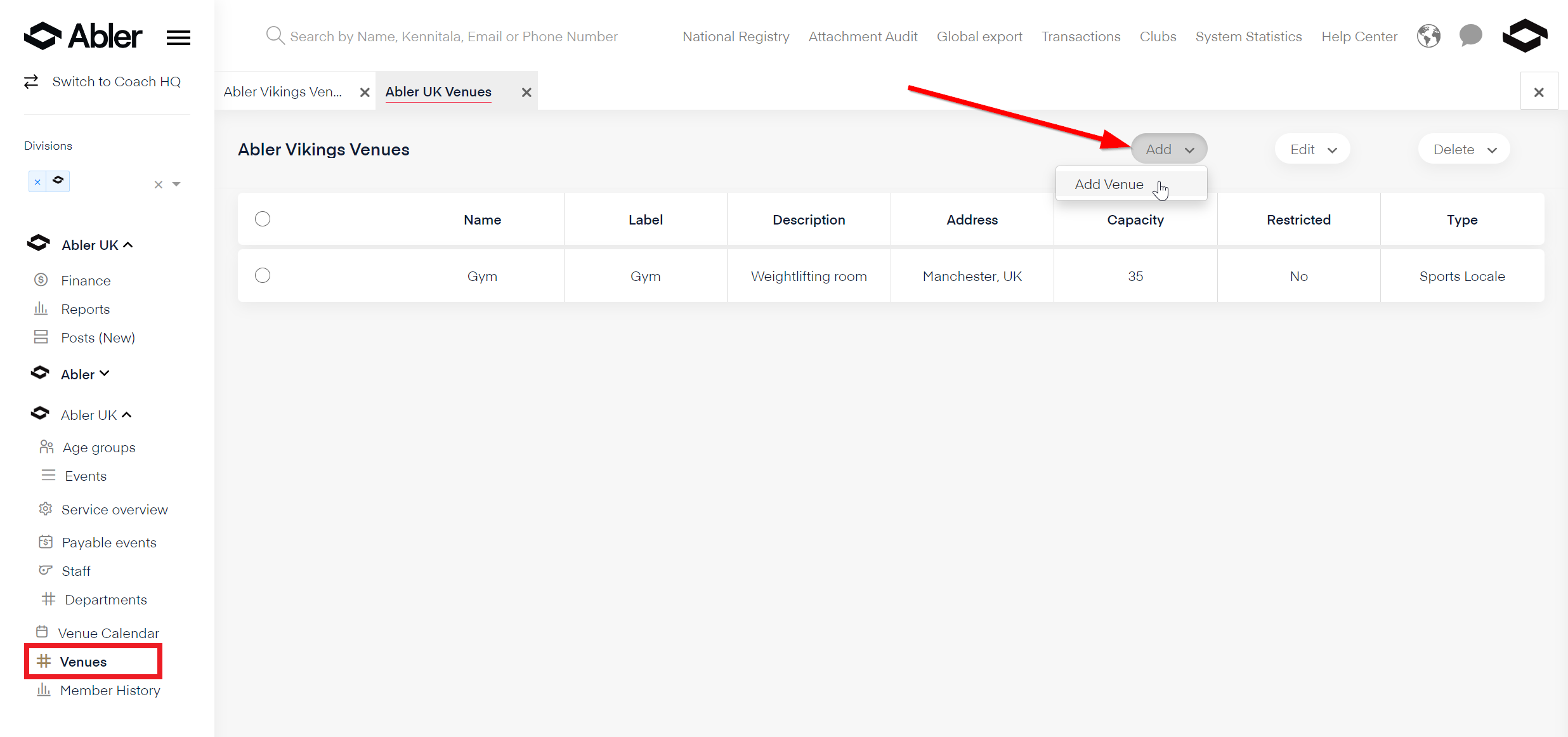Open the National Registry link
The image size is (1568, 737).
[x=736, y=37]
